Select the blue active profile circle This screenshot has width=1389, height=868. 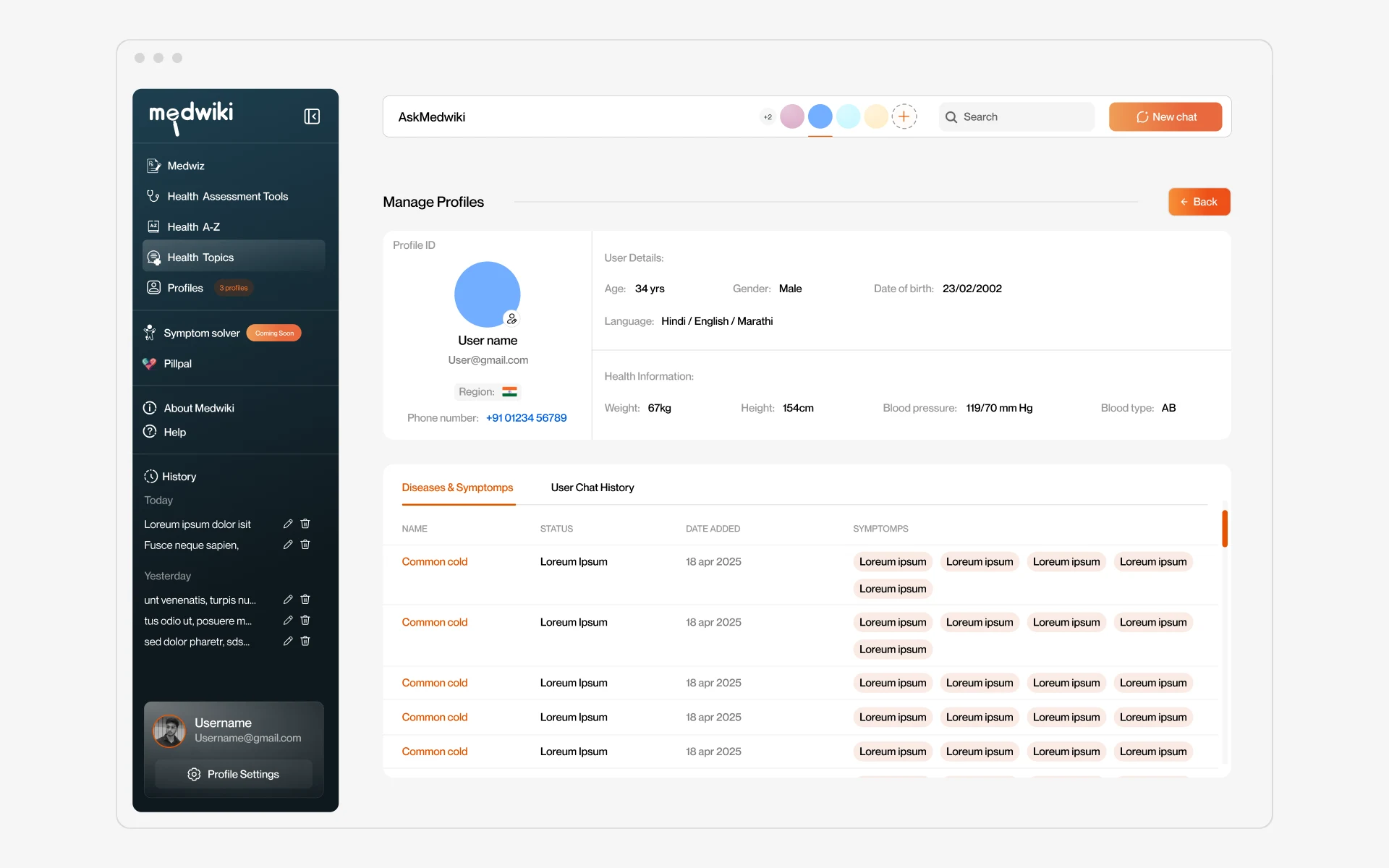820,116
